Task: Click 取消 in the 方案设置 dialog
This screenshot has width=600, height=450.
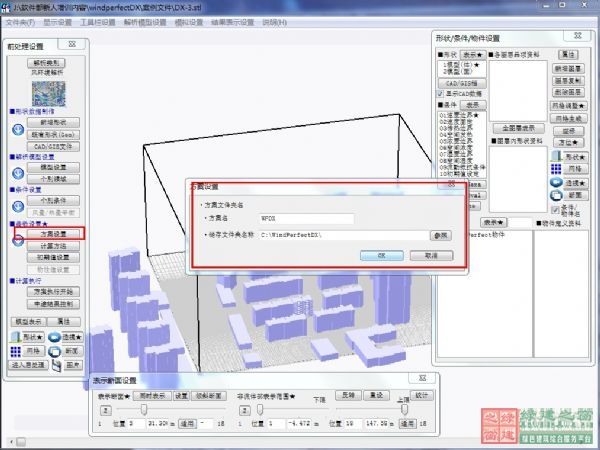Action: (x=430, y=255)
